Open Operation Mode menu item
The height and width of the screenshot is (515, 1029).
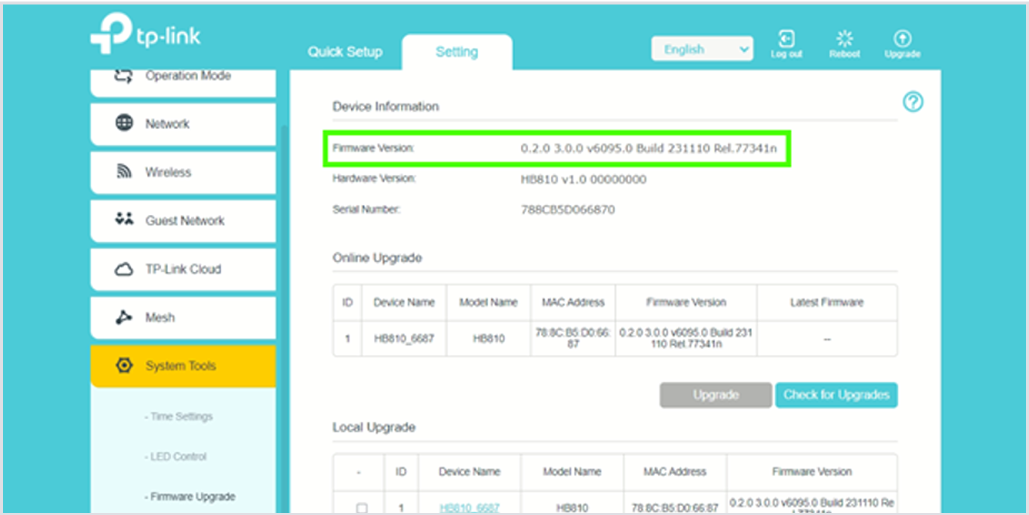tap(183, 81)
